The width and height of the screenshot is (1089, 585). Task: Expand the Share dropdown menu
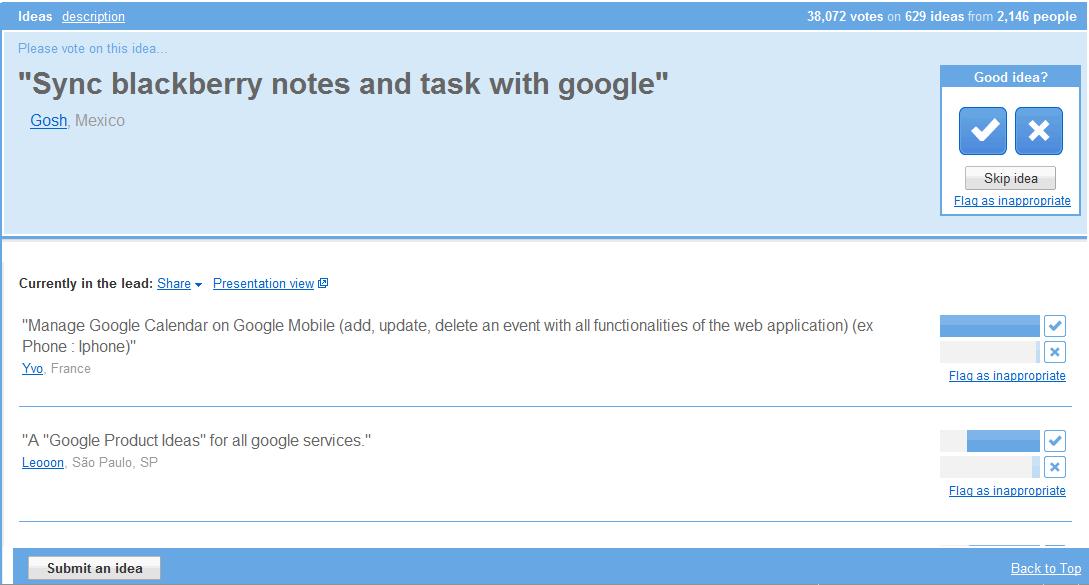pos(172,283)
